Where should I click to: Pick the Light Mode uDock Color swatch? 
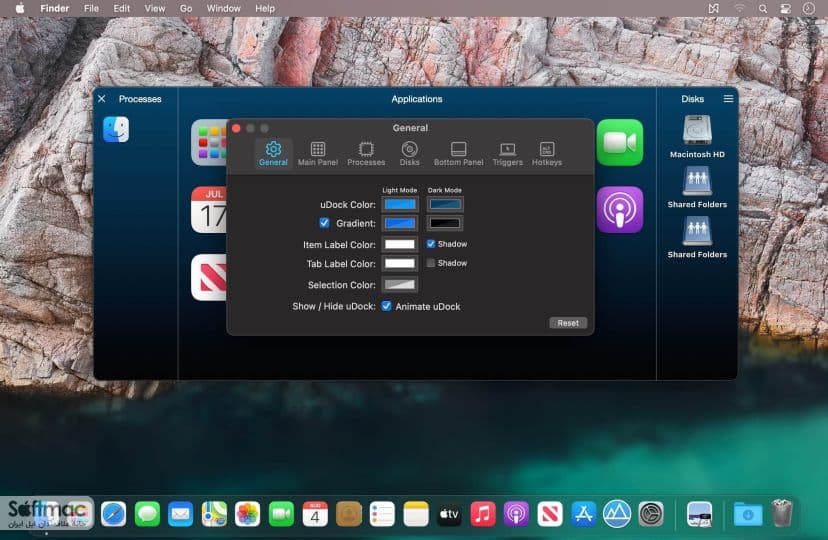pyautogui.click(x=400, y=204)
